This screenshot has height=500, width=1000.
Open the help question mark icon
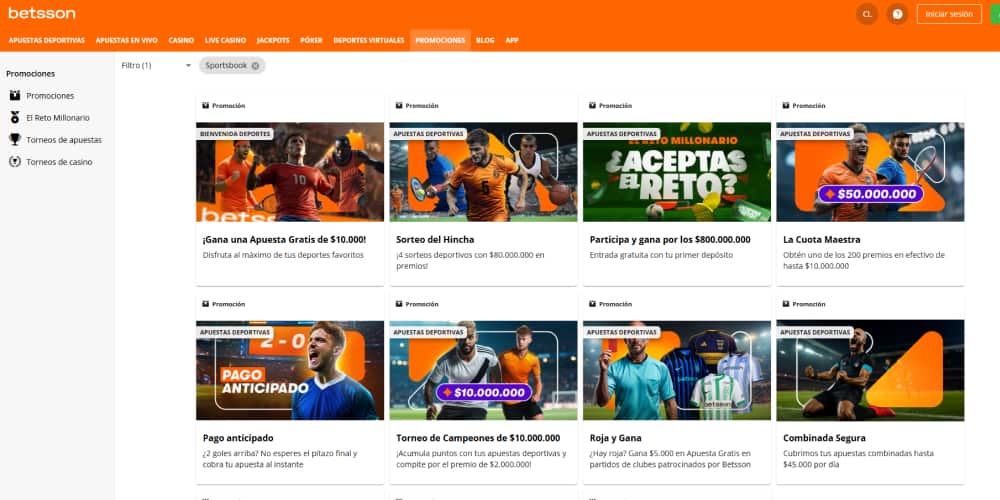point(897,14)
